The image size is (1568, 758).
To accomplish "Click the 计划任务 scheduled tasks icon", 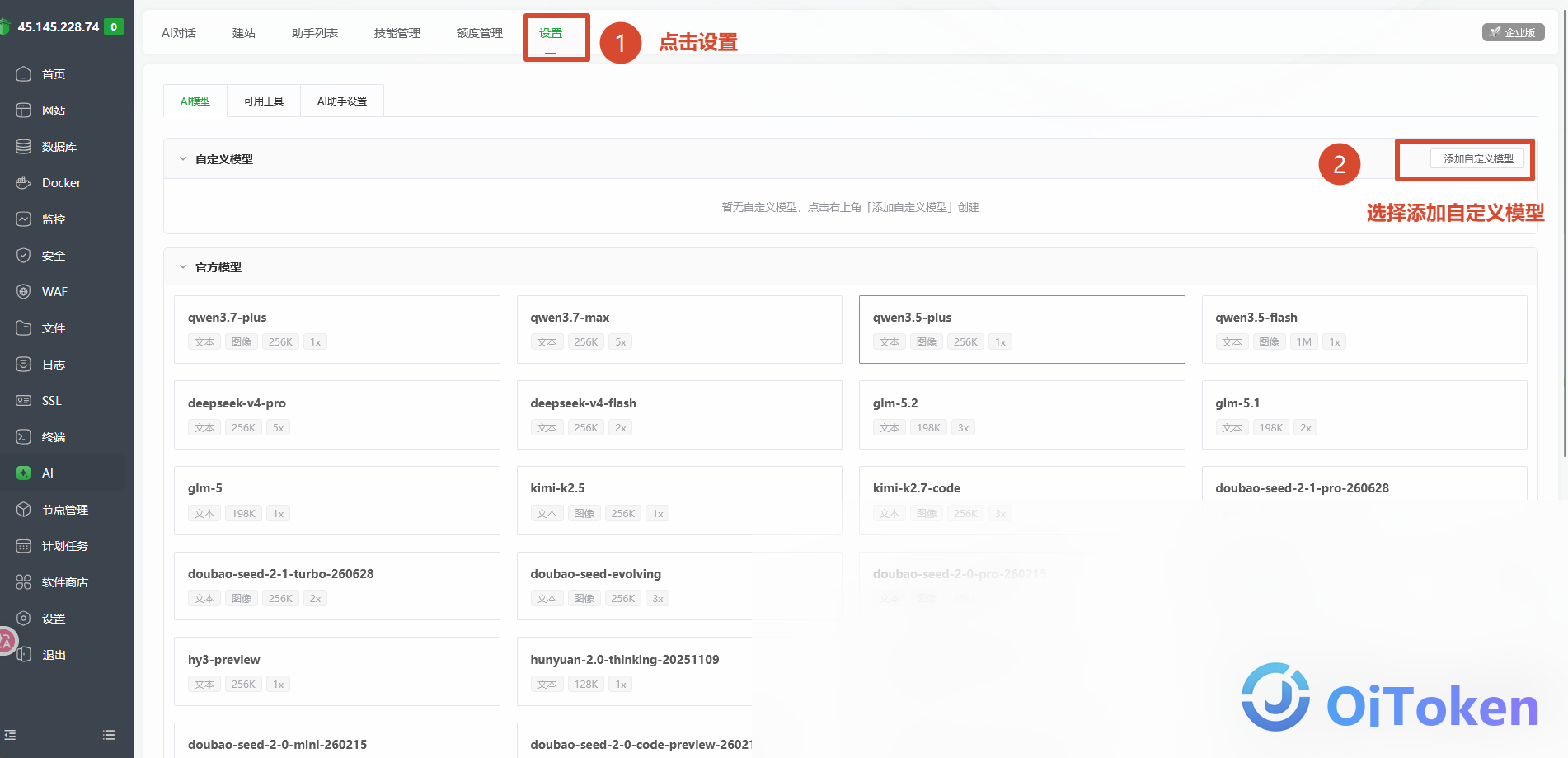I will [23, 546].
